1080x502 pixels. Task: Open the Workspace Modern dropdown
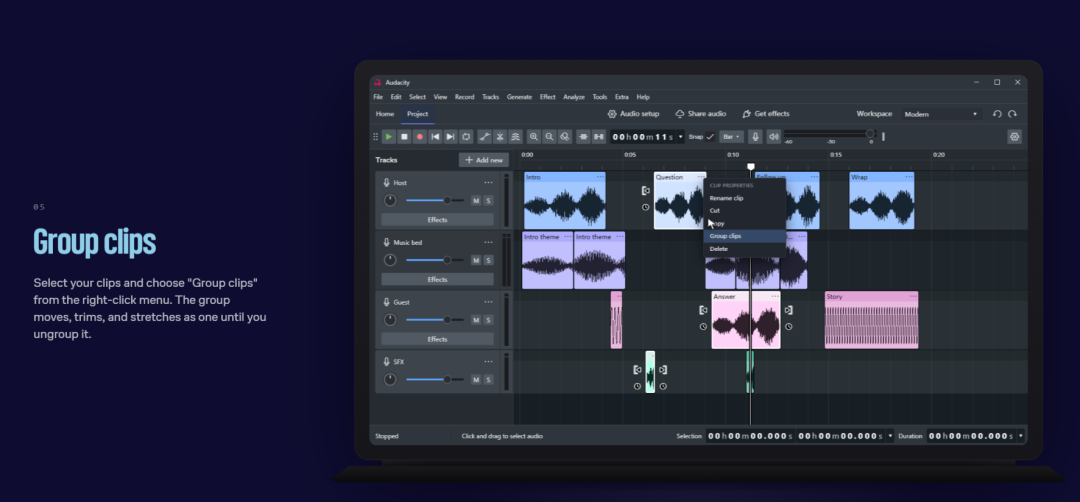(x=941, y=114)
